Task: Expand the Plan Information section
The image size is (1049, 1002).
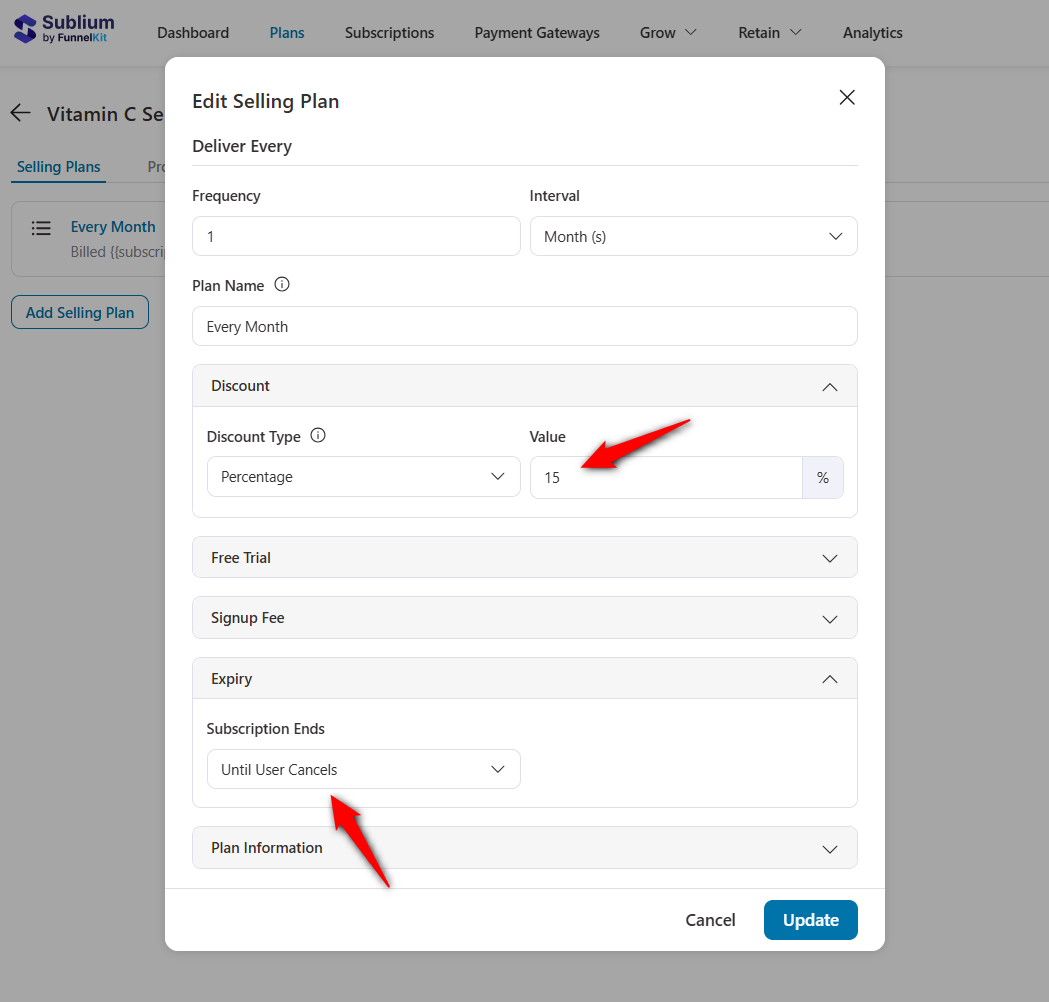Action: point(829,847)
